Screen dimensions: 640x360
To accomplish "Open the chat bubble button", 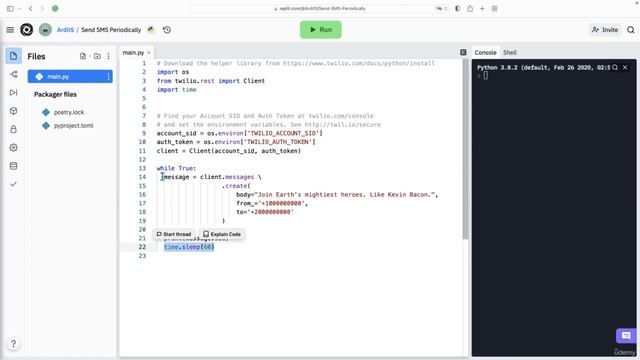I will pos(626,336).
